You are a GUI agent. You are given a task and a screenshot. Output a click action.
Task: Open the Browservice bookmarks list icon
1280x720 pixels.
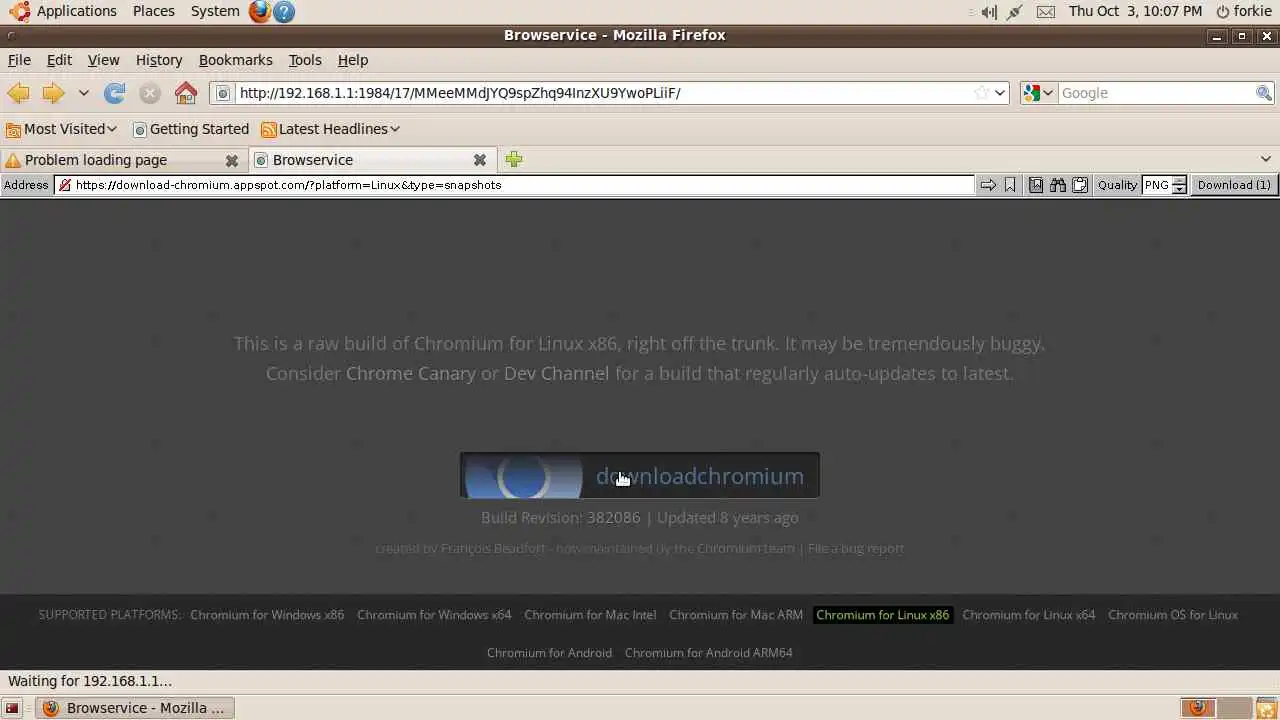(x=1036, y=185)
